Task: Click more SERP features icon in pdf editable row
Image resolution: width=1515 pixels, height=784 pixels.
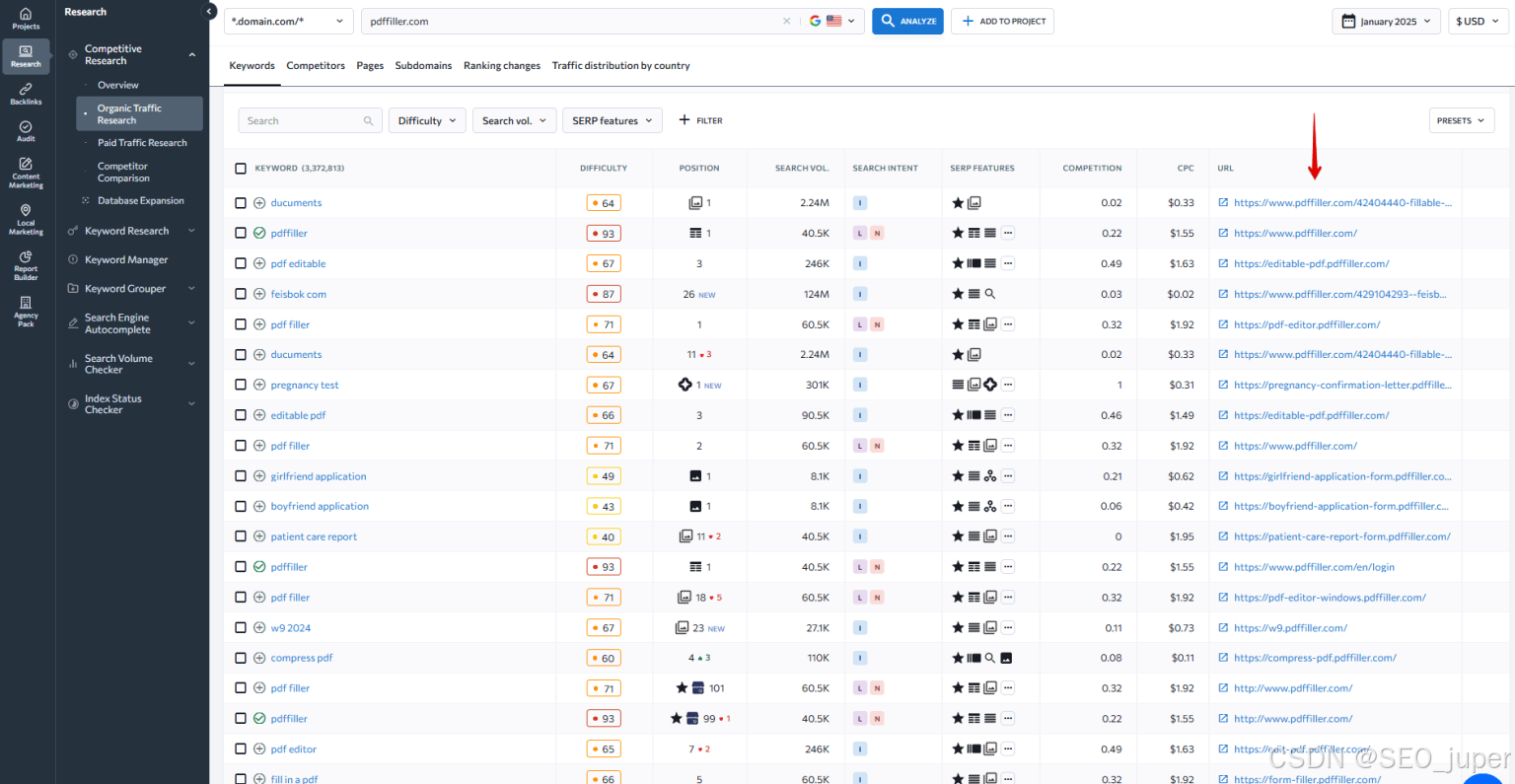Action: (x=1007, y=263)
